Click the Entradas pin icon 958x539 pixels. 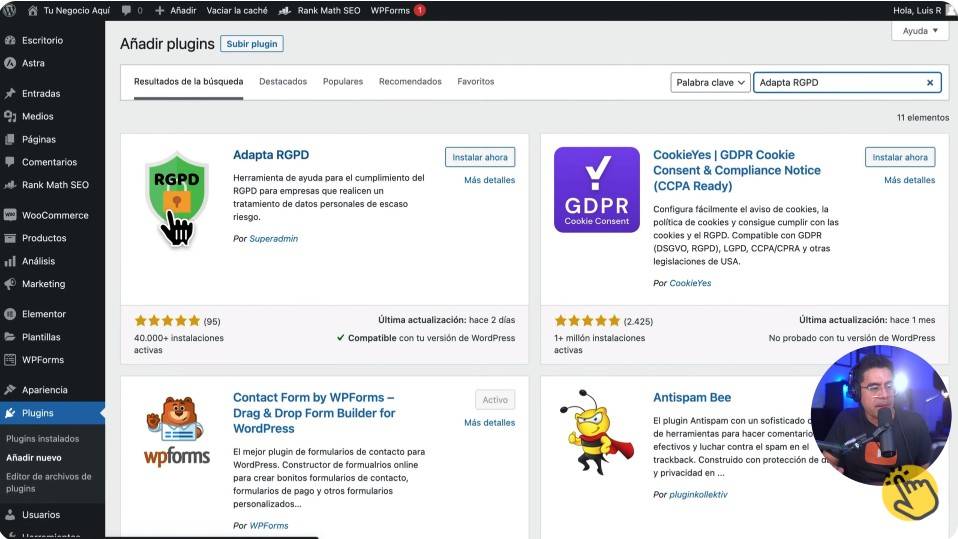pyautogui.click(x=10, y=94)
